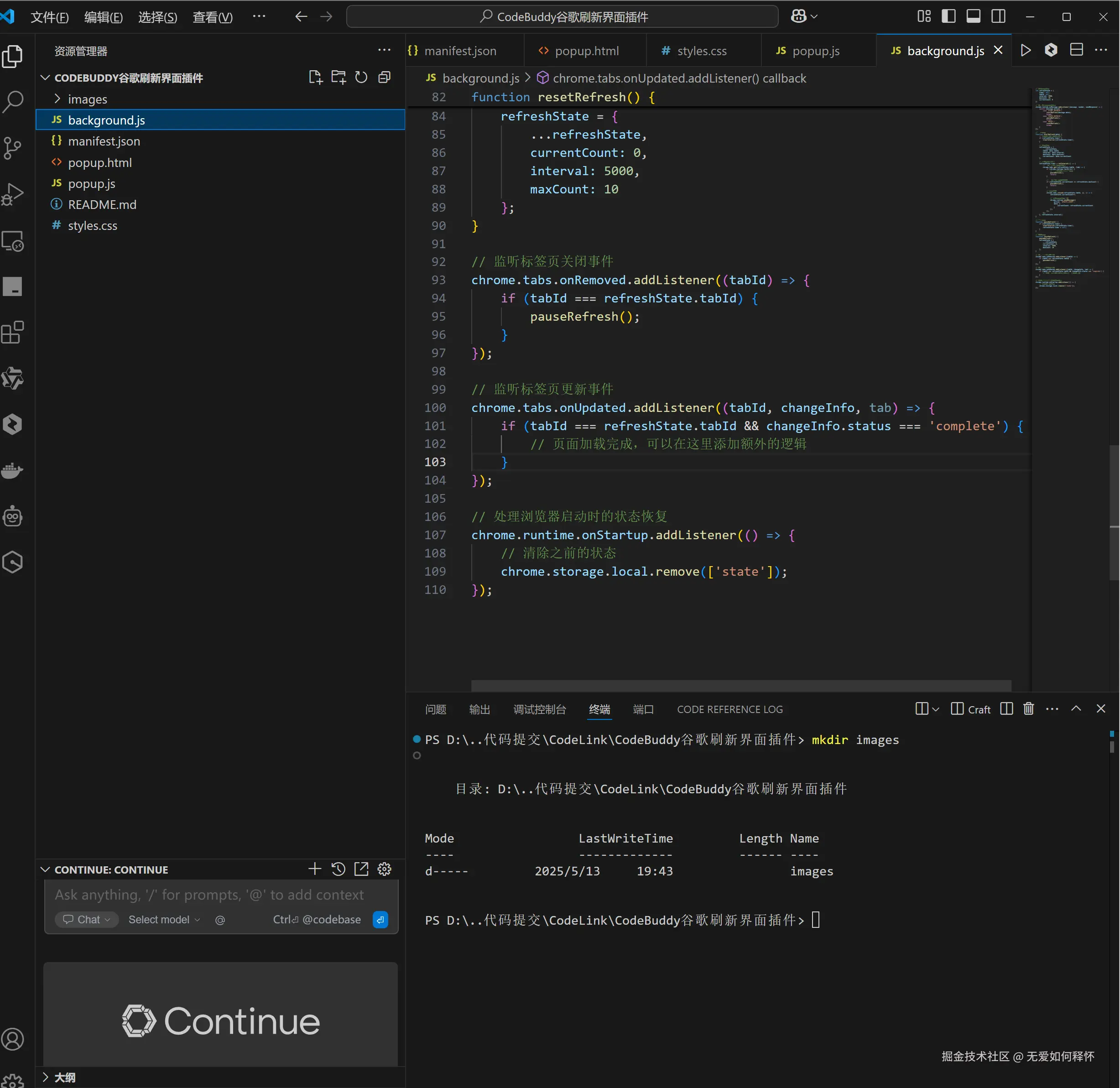Open the Source Control view
The width and height of the screenshot is (1120, 1088).
point(13,148)
